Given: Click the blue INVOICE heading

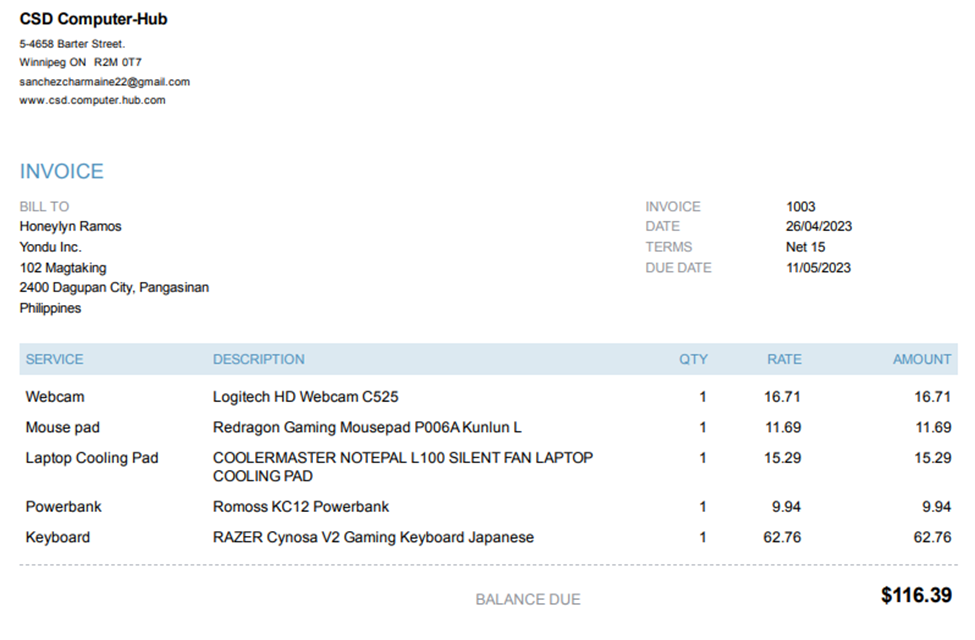Looking at the screenshot, I should coord(62,171).
